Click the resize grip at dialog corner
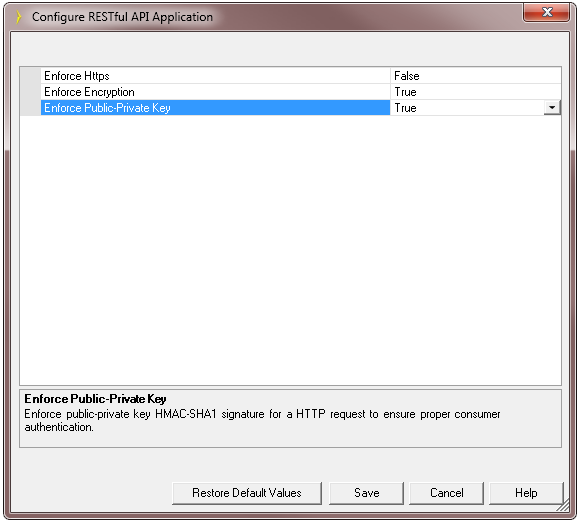The width and height of the screenshot is (578, 522). coord(563,506)
